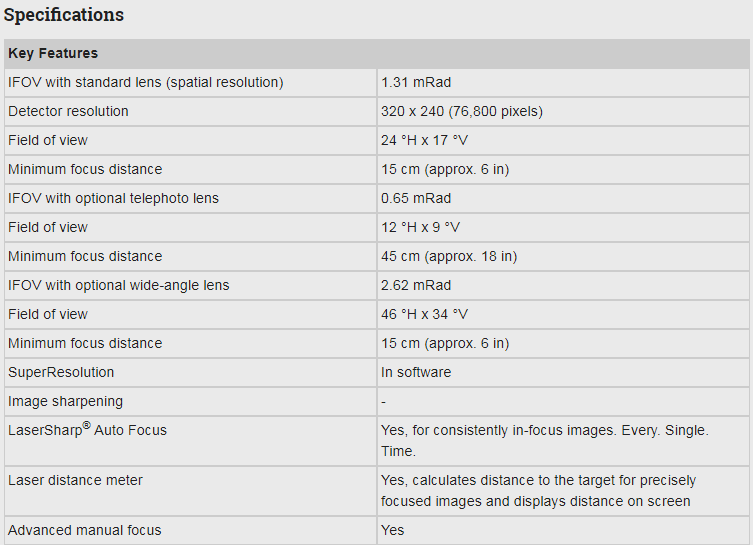Viewport: 753px width, 545px height.
Task: Click the Specifications heading
Action: (64, 15)
